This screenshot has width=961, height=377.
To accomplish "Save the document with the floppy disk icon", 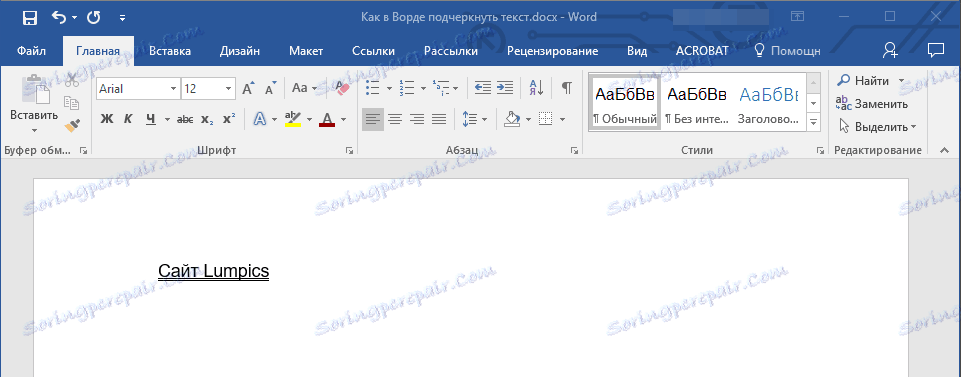I will click(x=29, y=18).
